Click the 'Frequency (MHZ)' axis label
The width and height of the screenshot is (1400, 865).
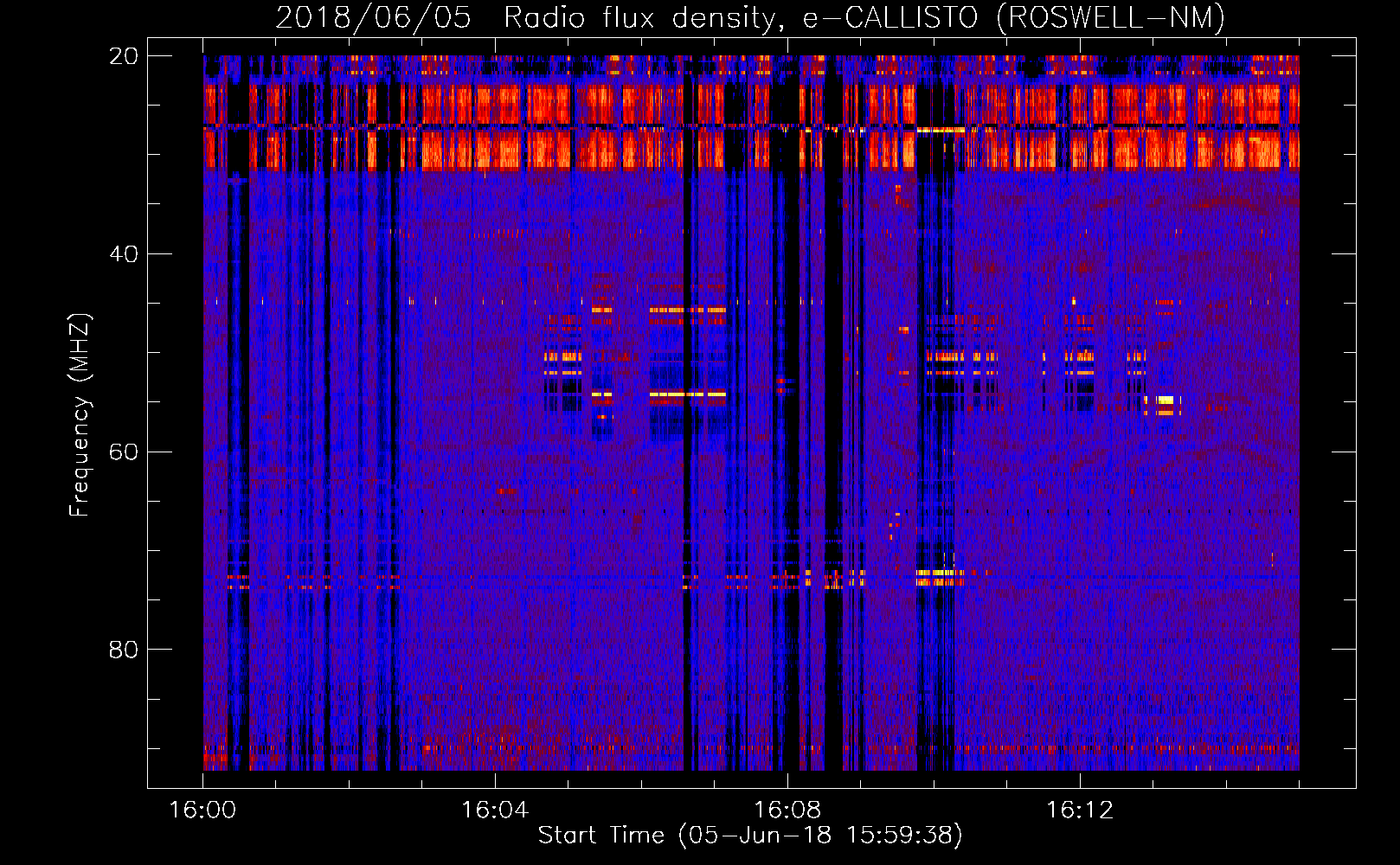[x=79, y=415]
